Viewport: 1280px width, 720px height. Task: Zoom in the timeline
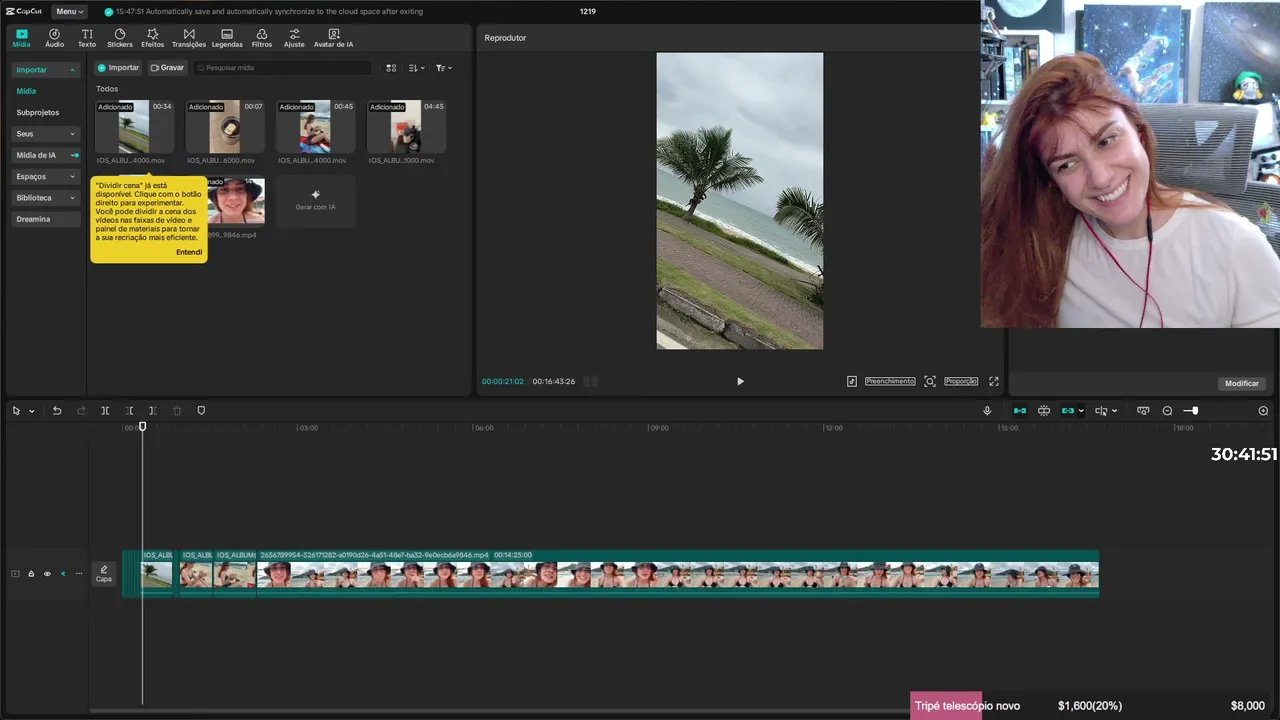1263,411
